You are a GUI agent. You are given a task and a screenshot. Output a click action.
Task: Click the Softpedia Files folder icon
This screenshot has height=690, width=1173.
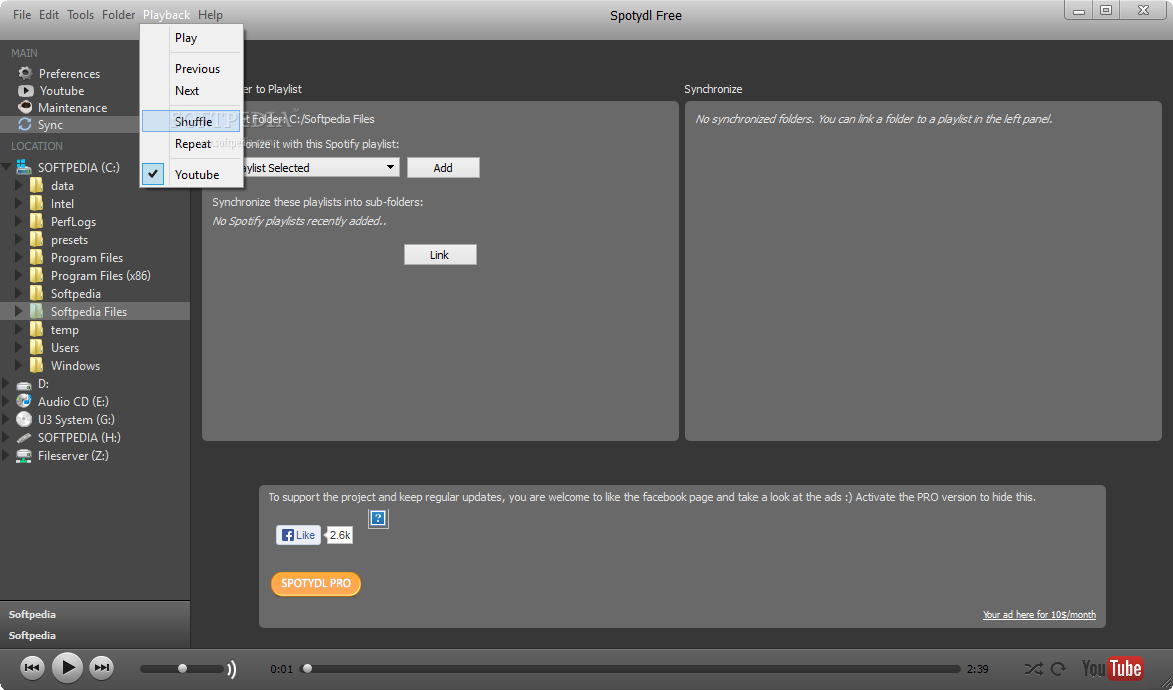coord(37,311)
